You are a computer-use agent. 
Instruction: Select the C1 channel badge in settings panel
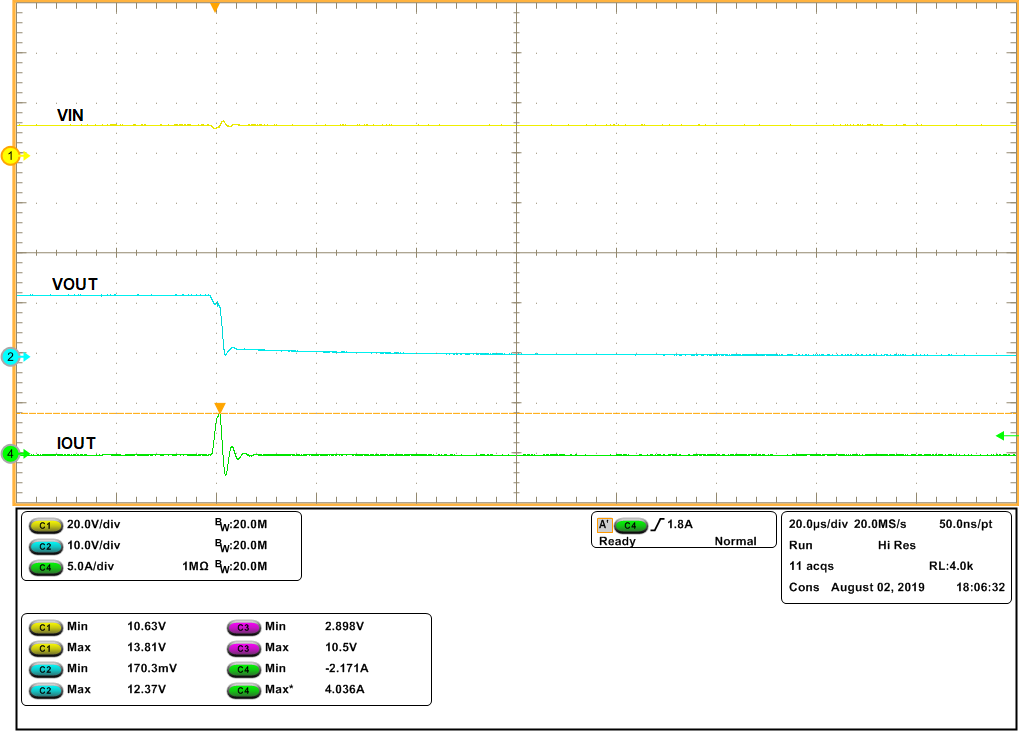pos(45,522)
